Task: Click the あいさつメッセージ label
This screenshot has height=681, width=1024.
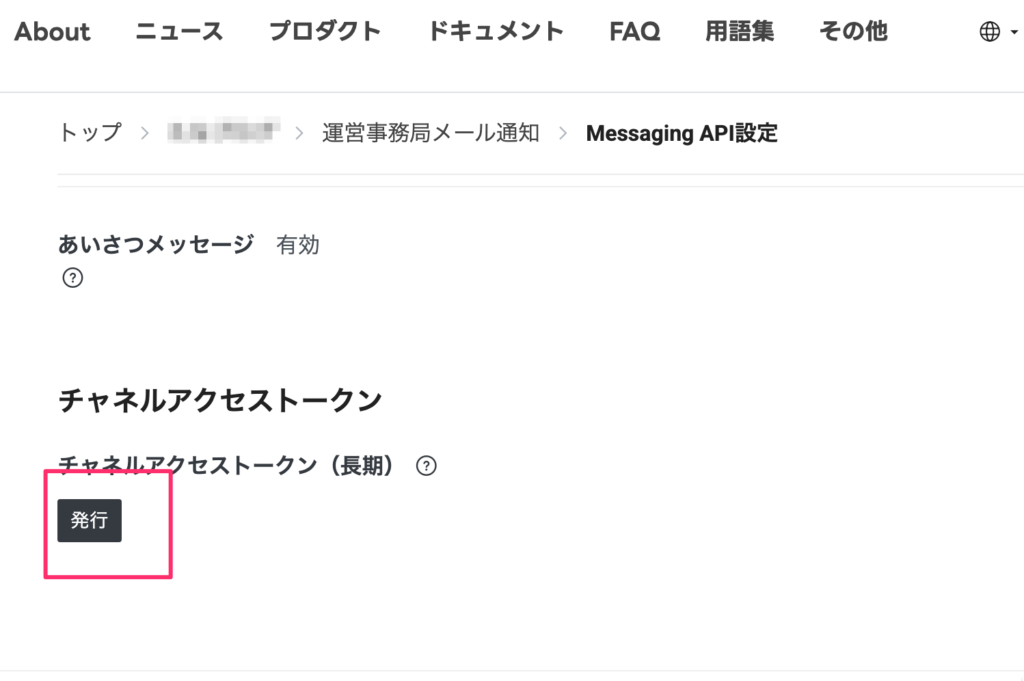Action: pyautogui.click(x=156, y=244)
